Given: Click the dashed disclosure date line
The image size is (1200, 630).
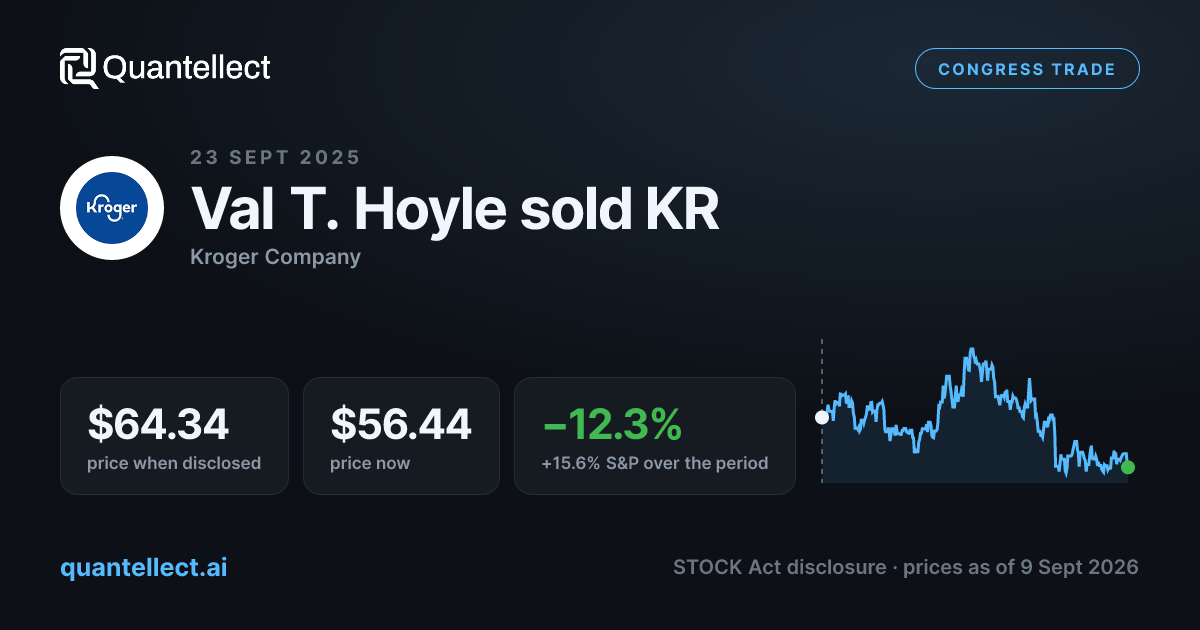Looking at the screenshot, I should point(822,410).
